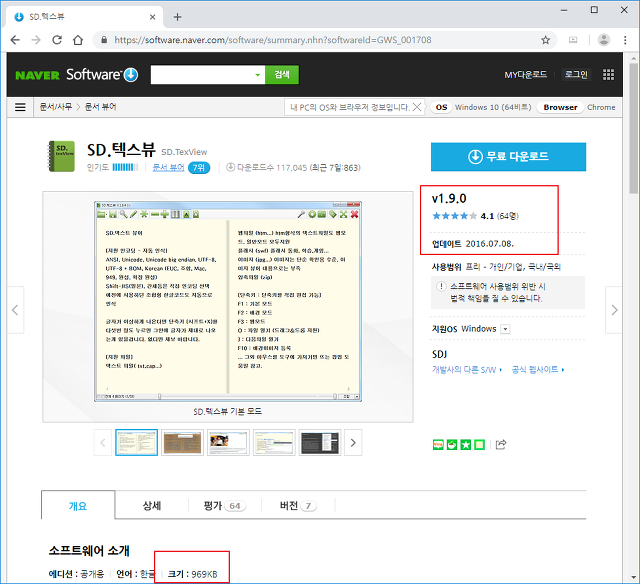Click the v1.9.0 version text
The width and height of the screenshot is (640, 584).
[449, 198]
